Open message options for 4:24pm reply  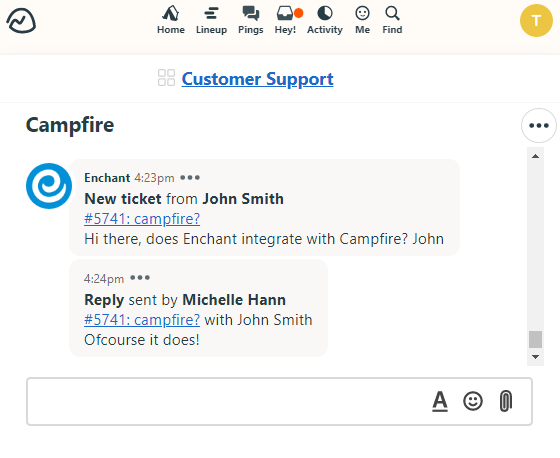140,278
